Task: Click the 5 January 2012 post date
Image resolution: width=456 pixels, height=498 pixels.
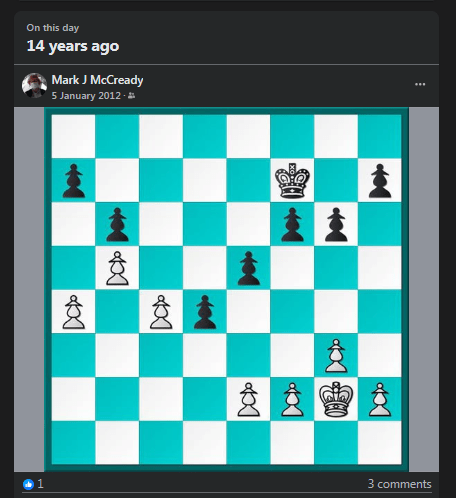Action: tap(86, 96)
